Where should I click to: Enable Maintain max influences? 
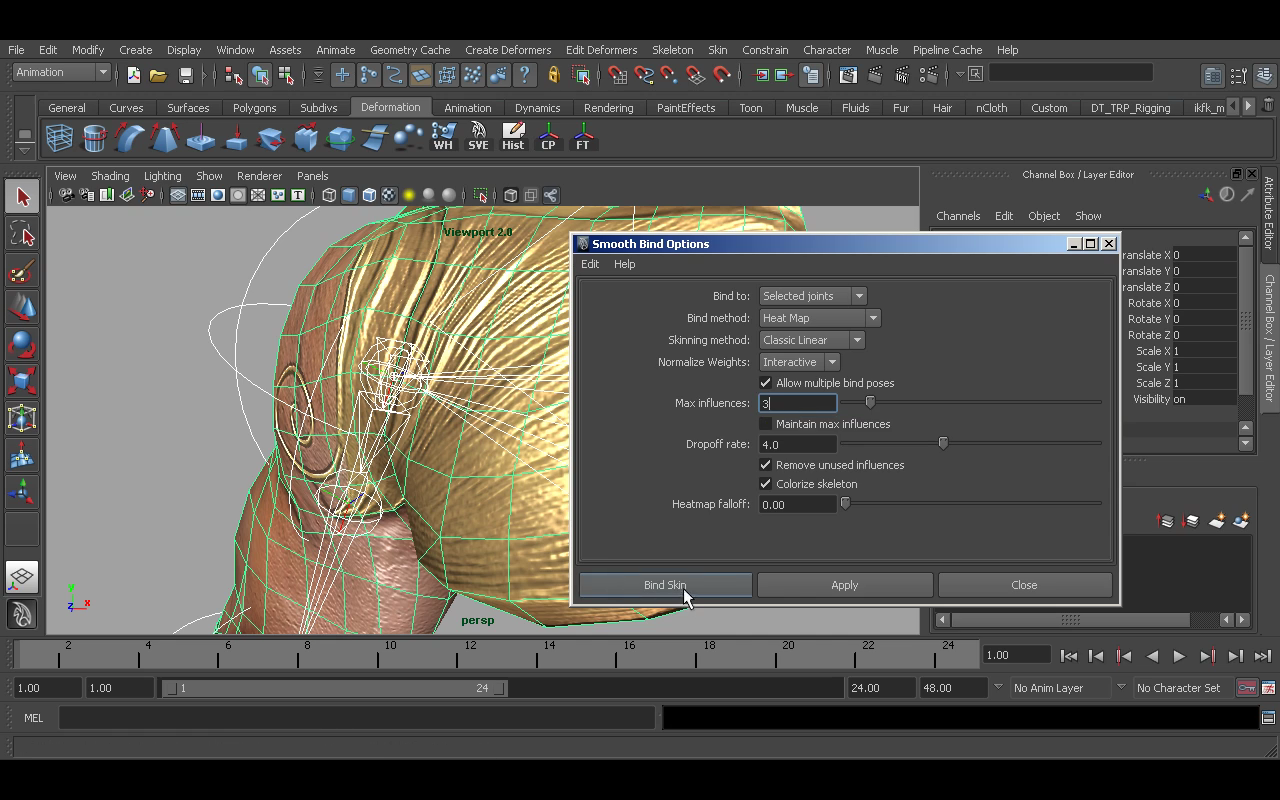765,423
